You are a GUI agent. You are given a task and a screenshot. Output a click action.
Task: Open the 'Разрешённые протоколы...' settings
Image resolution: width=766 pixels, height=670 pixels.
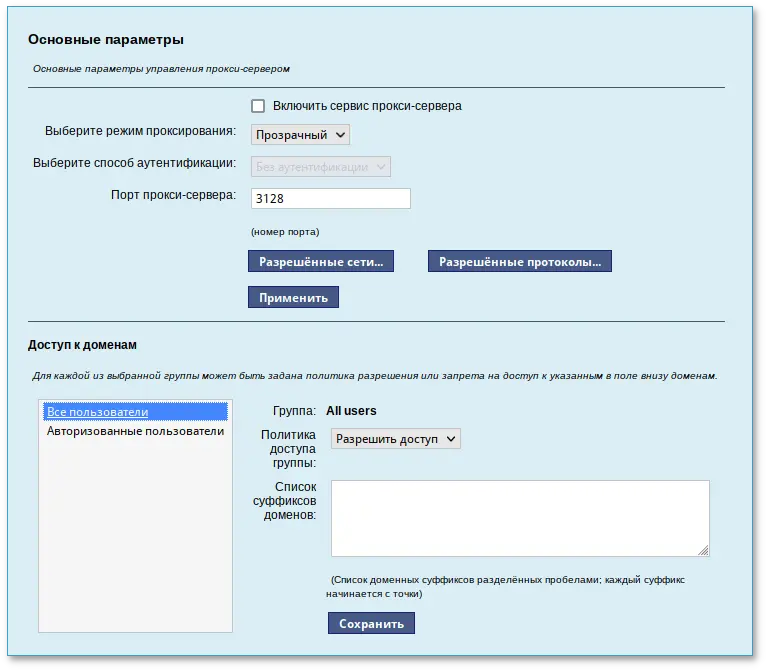point(520,262)
